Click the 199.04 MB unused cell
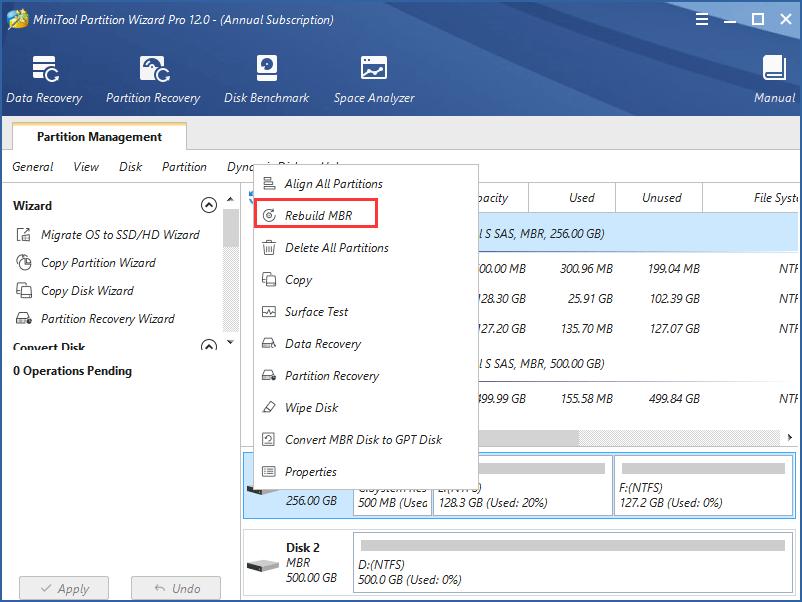This screenshot has height=602, width=802. click(674, 269)
